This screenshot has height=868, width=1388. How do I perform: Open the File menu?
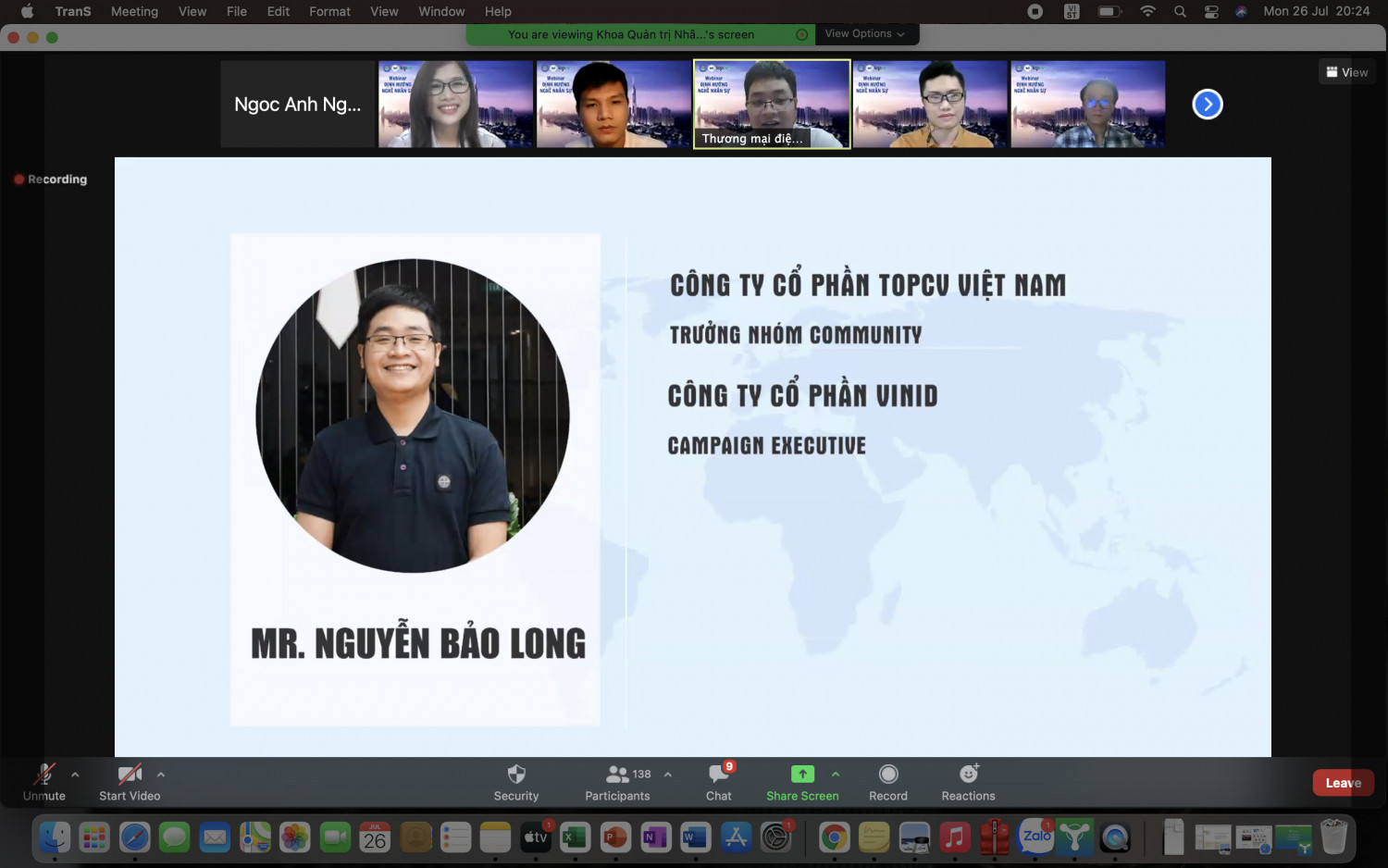click(237, 11)
